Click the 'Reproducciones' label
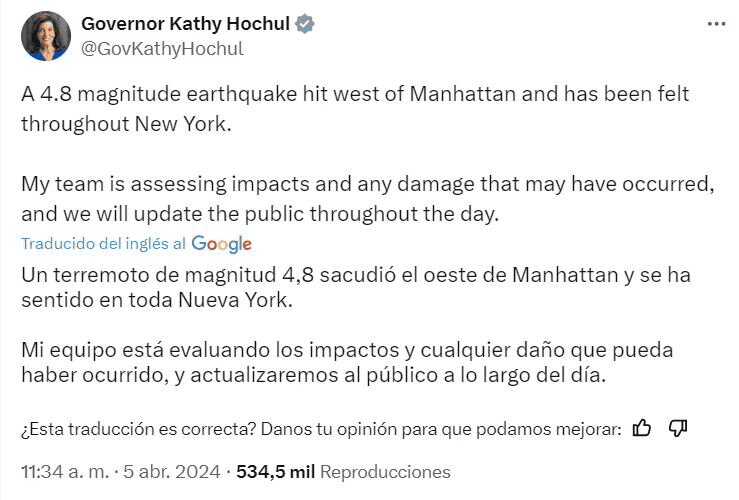This screenshot has height=500, width=739. [385, 472]
